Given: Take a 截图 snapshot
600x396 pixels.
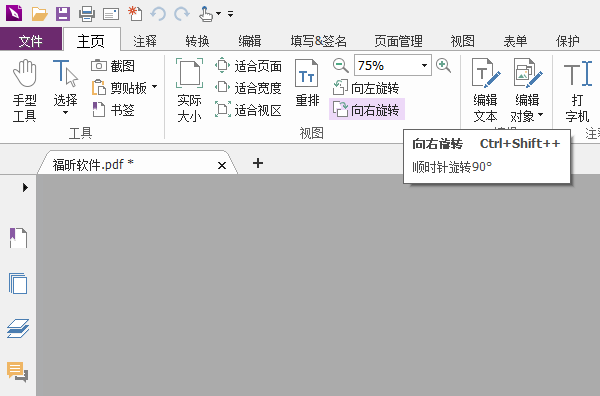Looking at the screenshot, I should 113,66.
